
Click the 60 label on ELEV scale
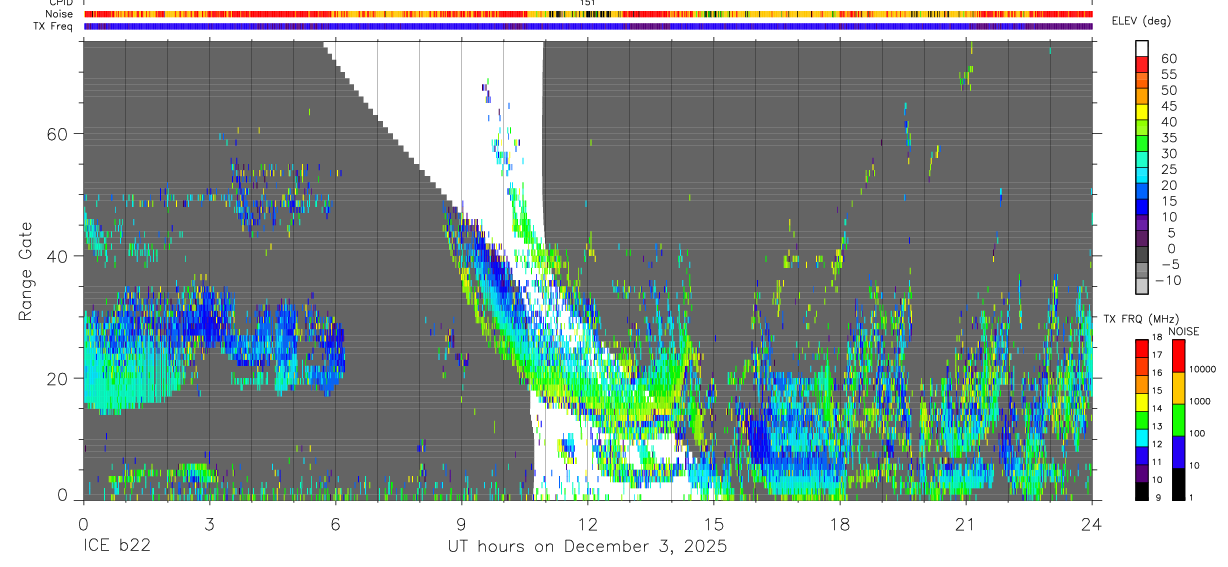(1168, 59)
